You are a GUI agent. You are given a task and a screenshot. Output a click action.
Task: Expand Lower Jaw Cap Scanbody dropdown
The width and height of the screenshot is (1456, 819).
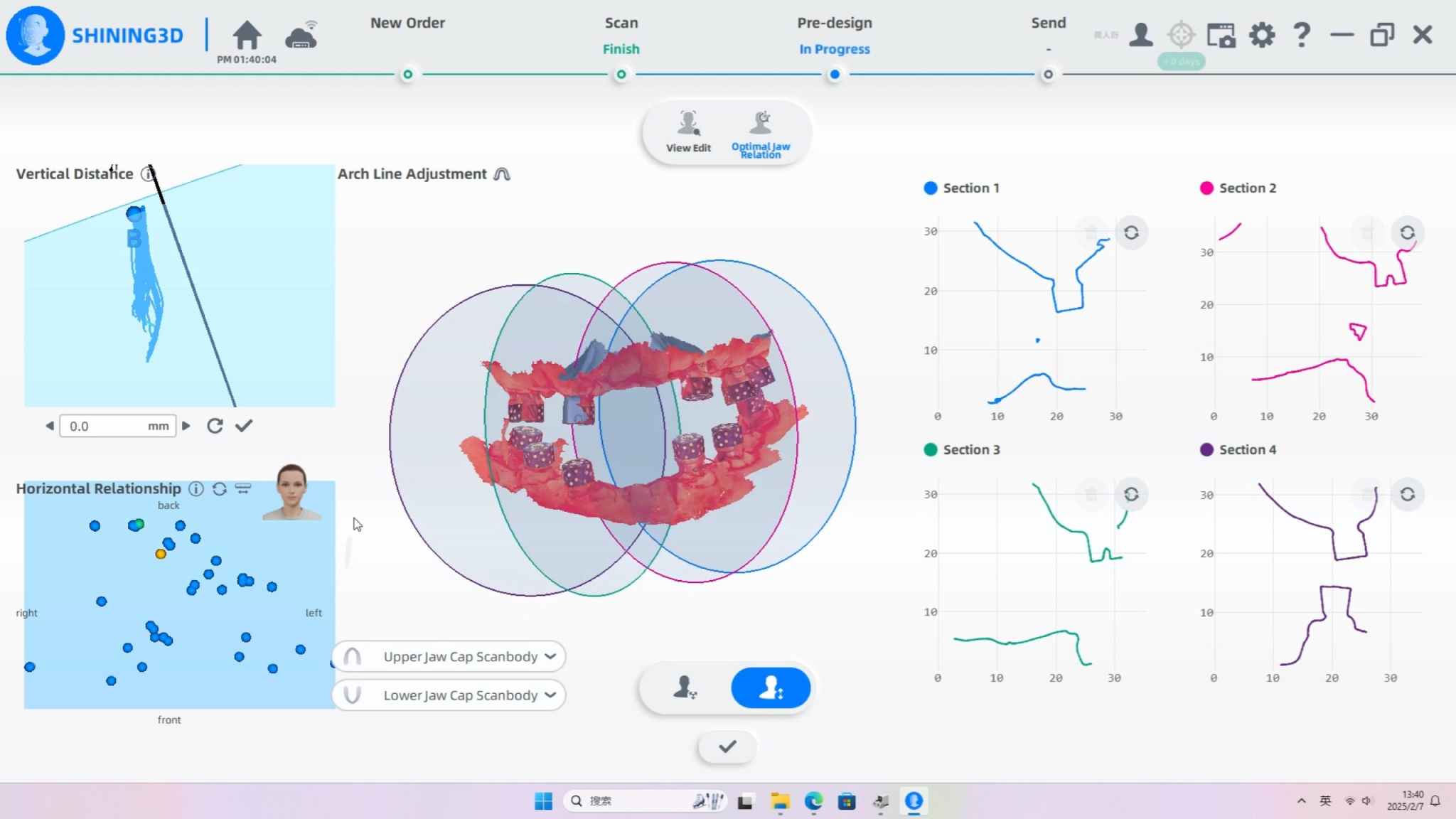(550, 695)
